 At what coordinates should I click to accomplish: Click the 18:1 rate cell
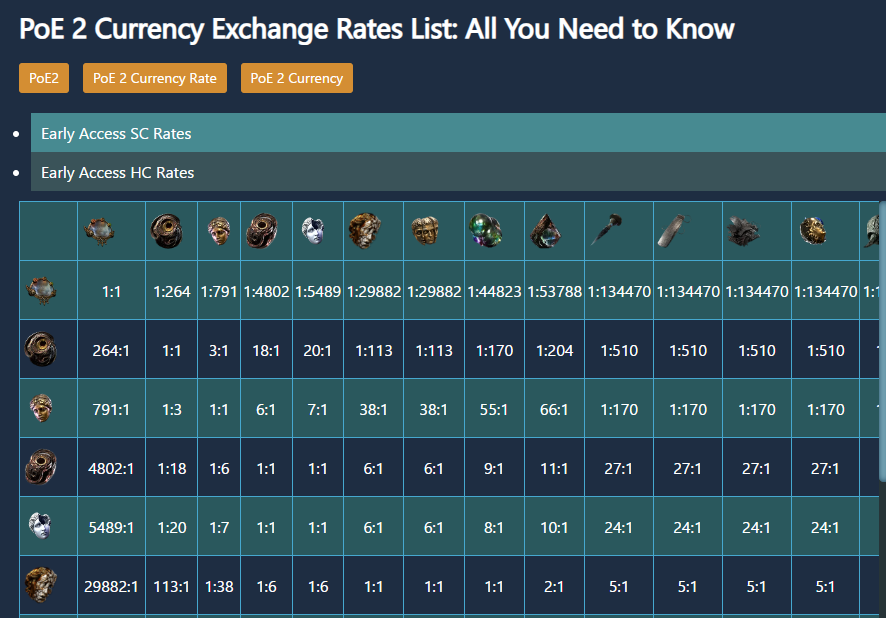pos(266,350)
